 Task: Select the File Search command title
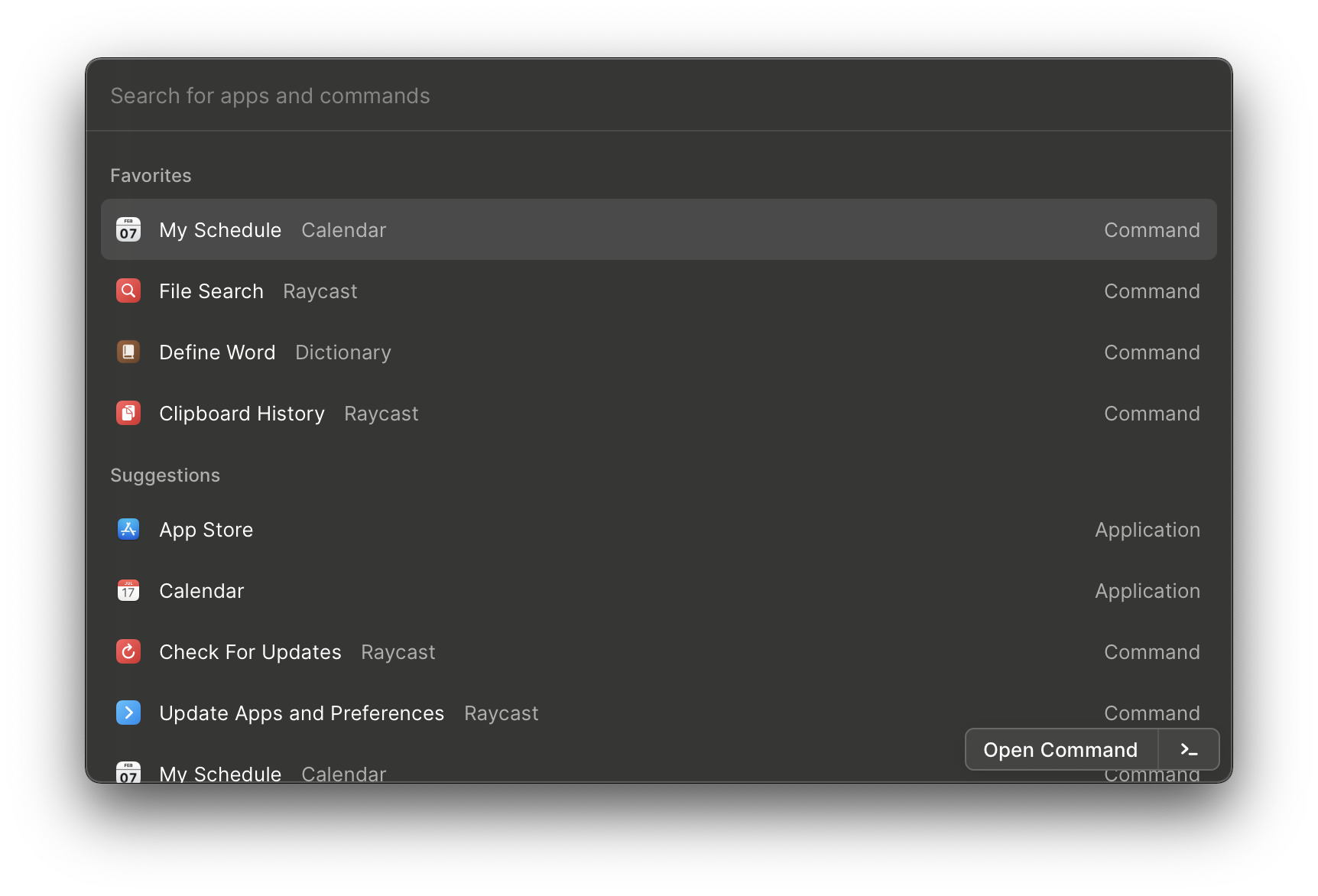tap(211, 291)
